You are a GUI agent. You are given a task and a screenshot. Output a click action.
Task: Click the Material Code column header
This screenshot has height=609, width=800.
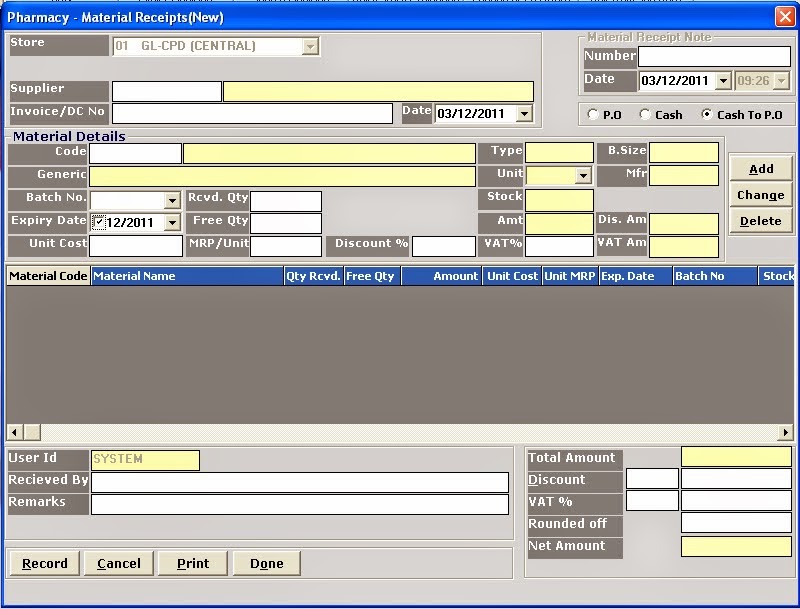point(47,276)
